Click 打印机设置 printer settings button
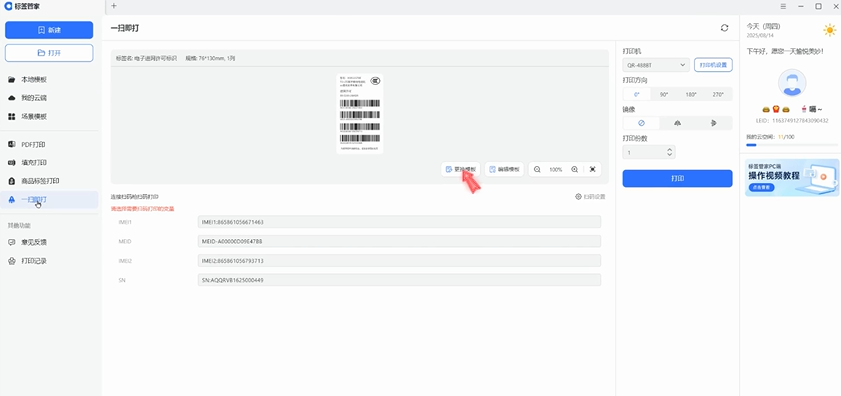Image resolution: width=841 pixels, height=396 pixels. pos(713,65)
